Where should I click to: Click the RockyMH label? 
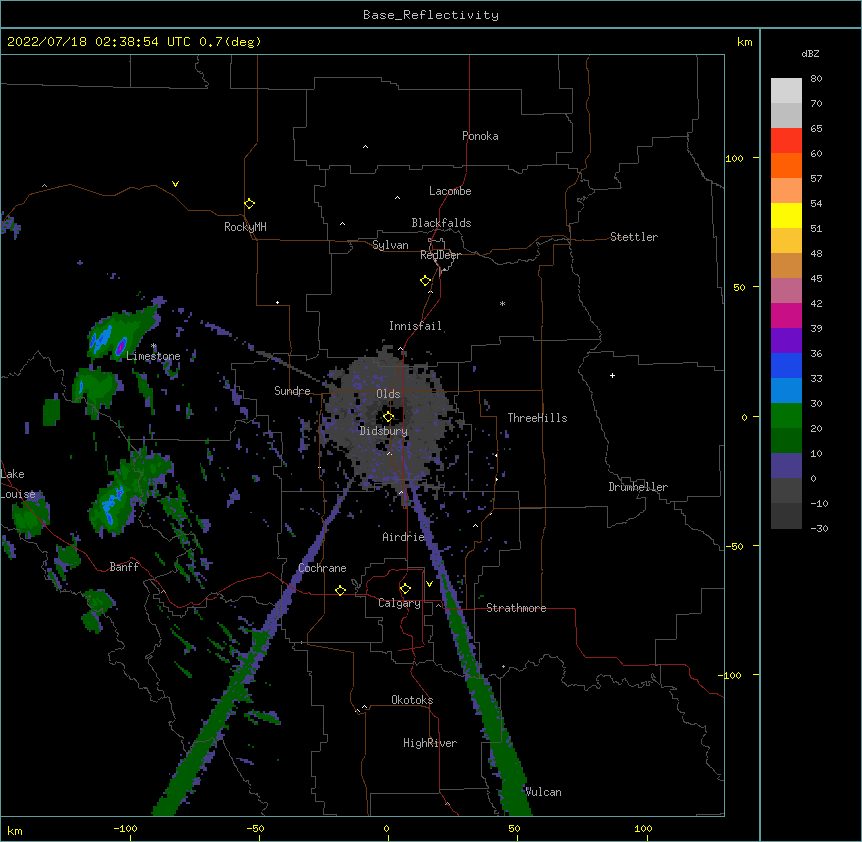(x=245, y=227)
